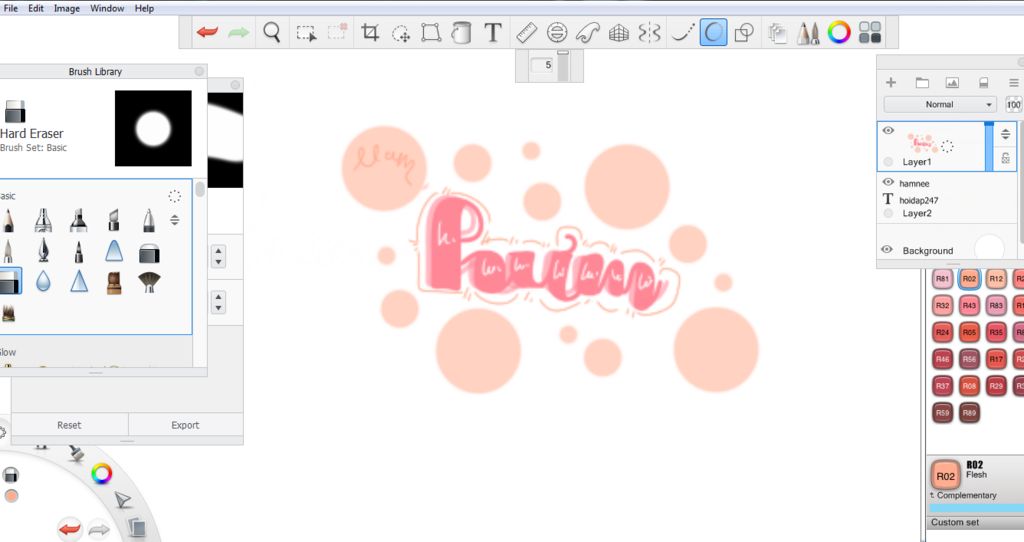Select the highlighted Oval draw style tool
This screenshot has width=1024, height=542.
pyautogui.click(x=713, y=32)
